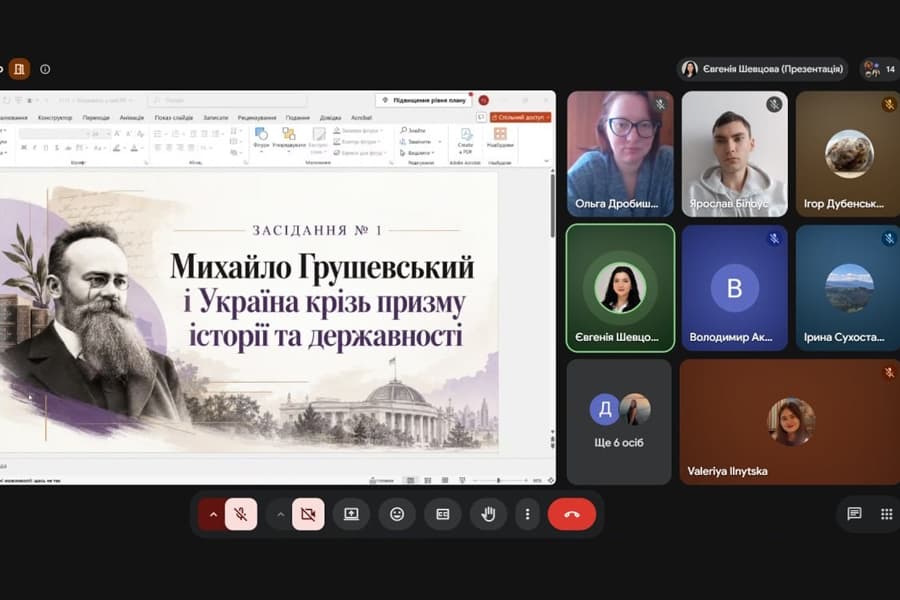Select Ярослав Білоус video tile
The height and width of the screenshot is (600, 900).
[734, 153]
